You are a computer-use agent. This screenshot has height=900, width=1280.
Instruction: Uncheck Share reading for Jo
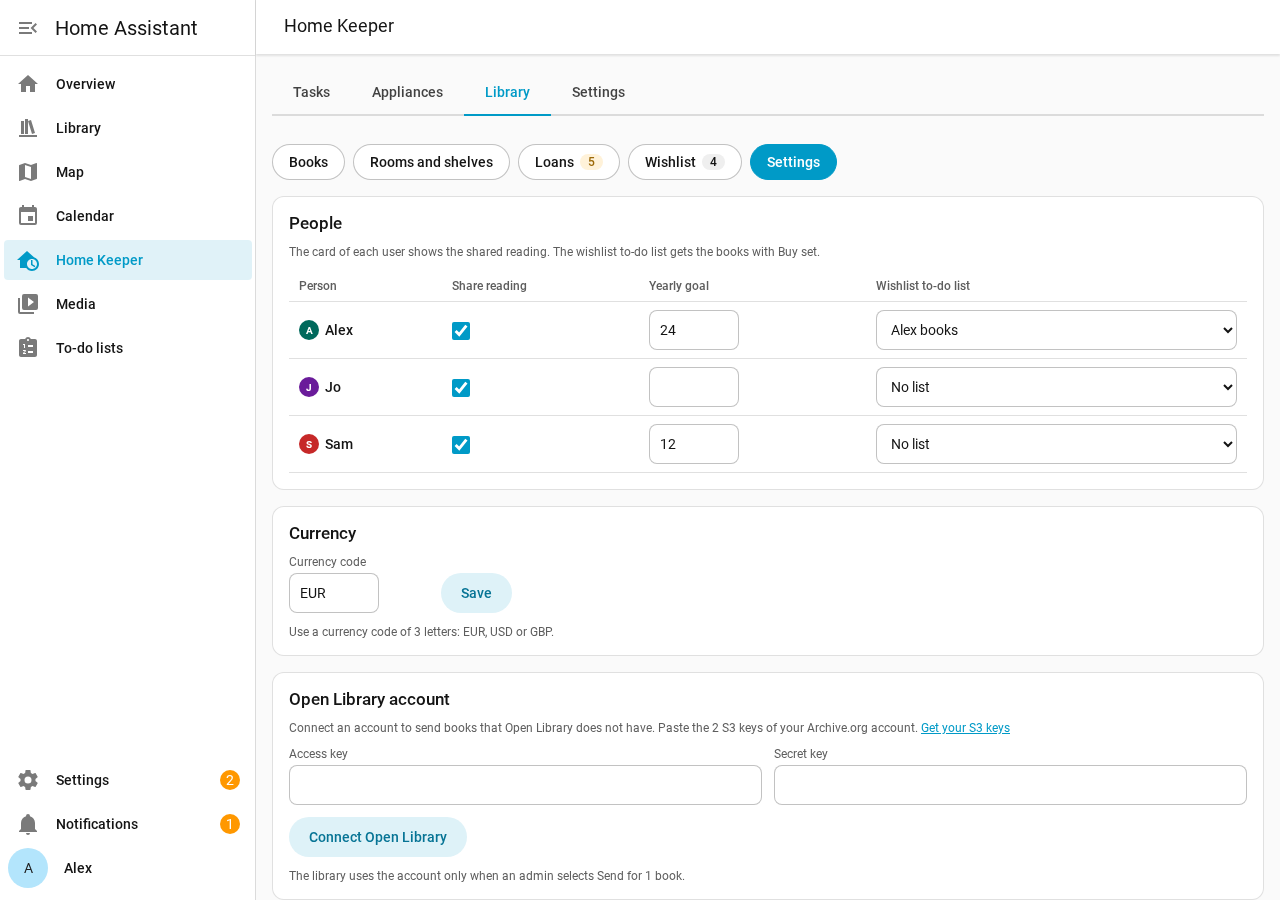[461, 388]
